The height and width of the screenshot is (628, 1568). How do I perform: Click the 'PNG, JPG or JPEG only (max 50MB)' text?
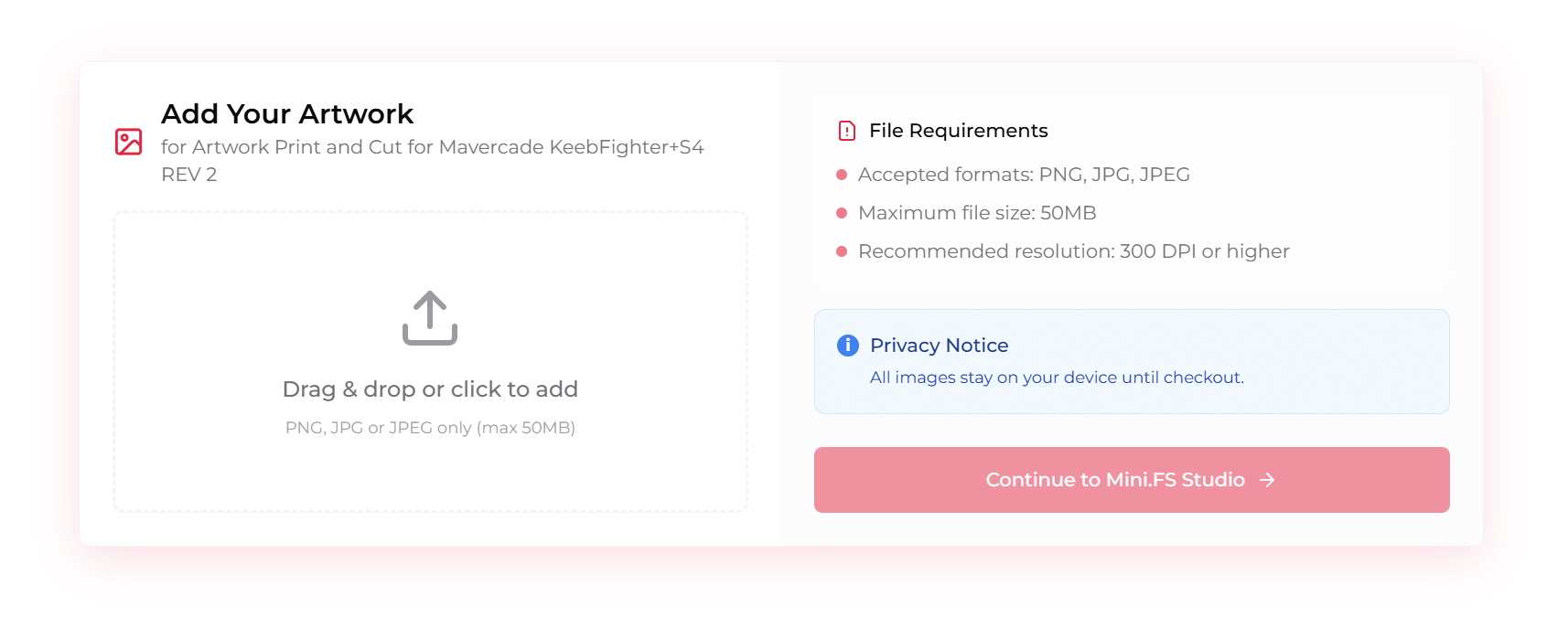430,428
